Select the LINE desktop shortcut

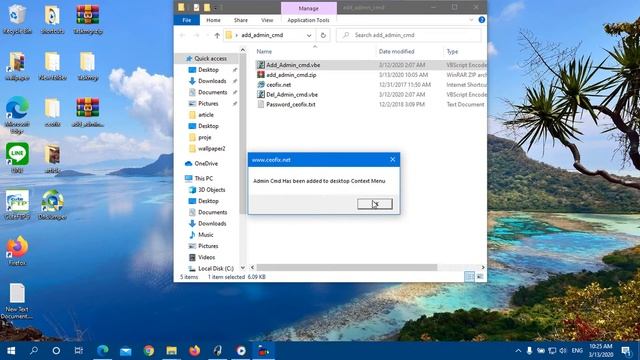[17, 158]
